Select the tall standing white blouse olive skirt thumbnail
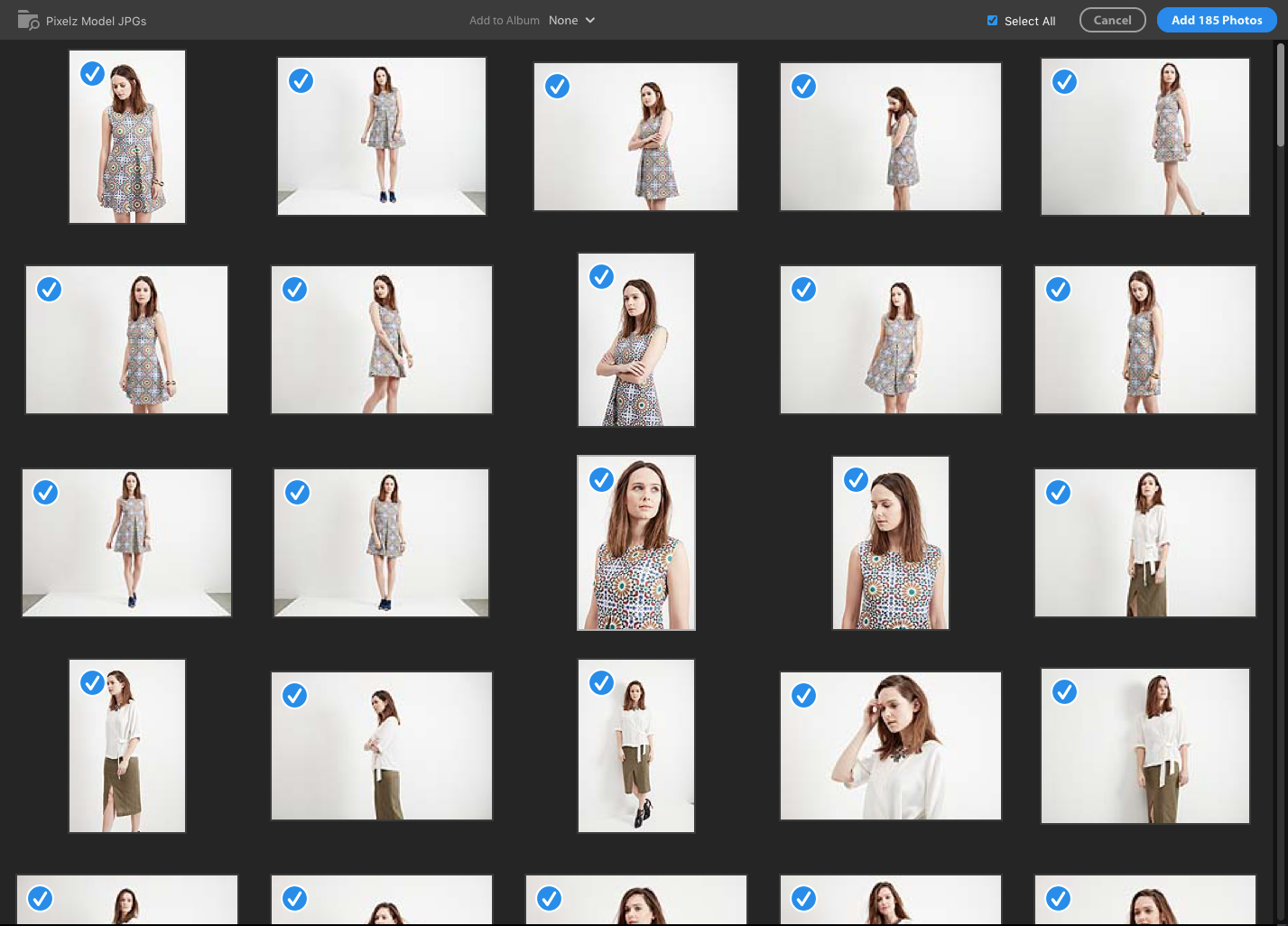The height and width of the screenshot is (926, 1288). 127,758
